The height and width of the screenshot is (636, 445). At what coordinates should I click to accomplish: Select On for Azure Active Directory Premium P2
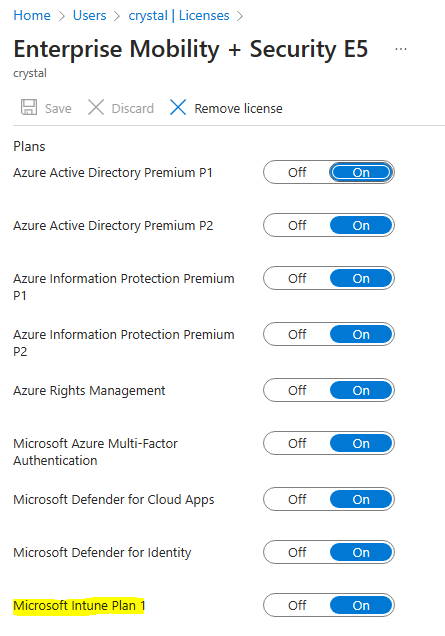tap(361, 225)
